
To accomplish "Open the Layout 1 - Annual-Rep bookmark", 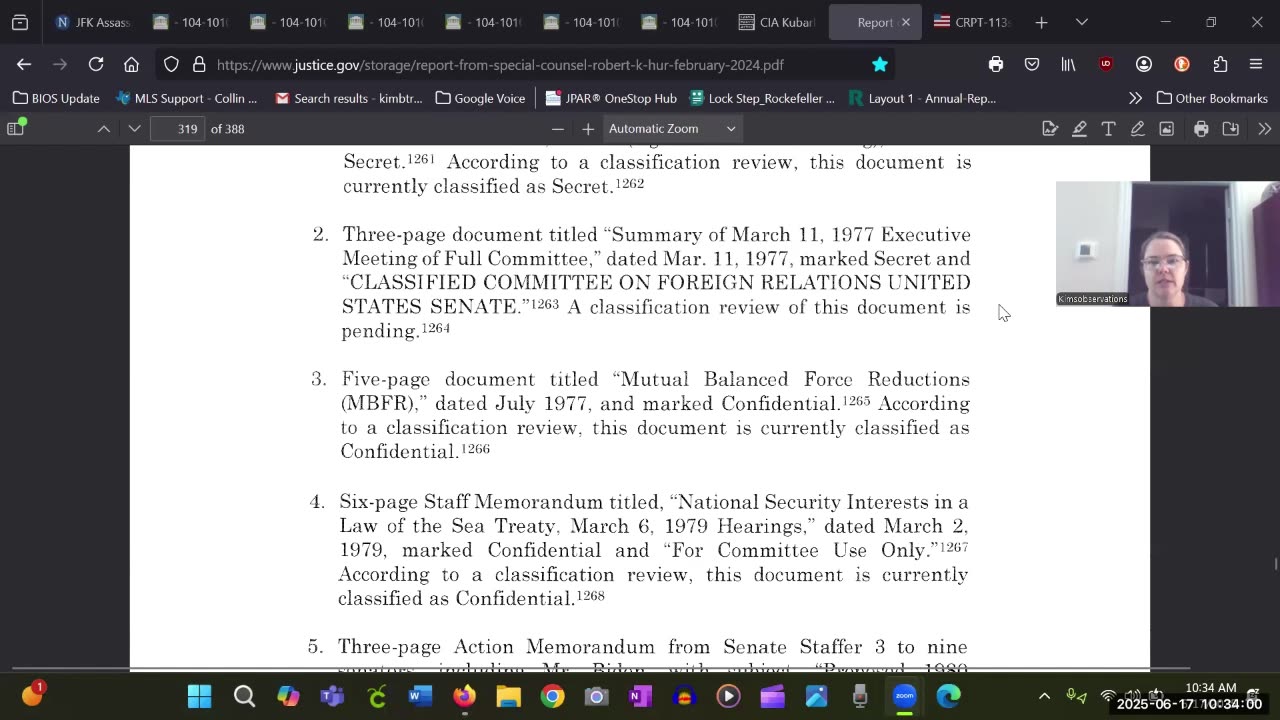I will (x=922, y=98).
